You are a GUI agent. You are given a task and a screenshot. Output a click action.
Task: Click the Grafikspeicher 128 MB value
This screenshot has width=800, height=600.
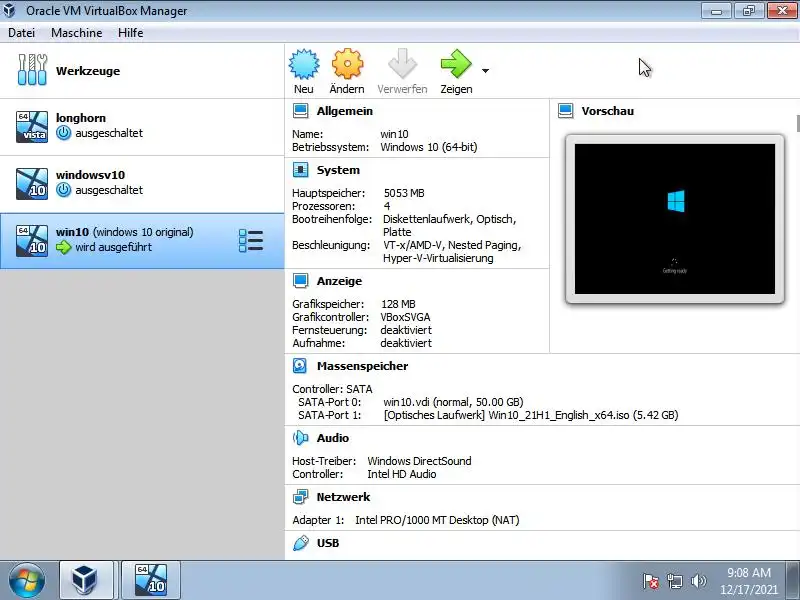click(398, 304)
